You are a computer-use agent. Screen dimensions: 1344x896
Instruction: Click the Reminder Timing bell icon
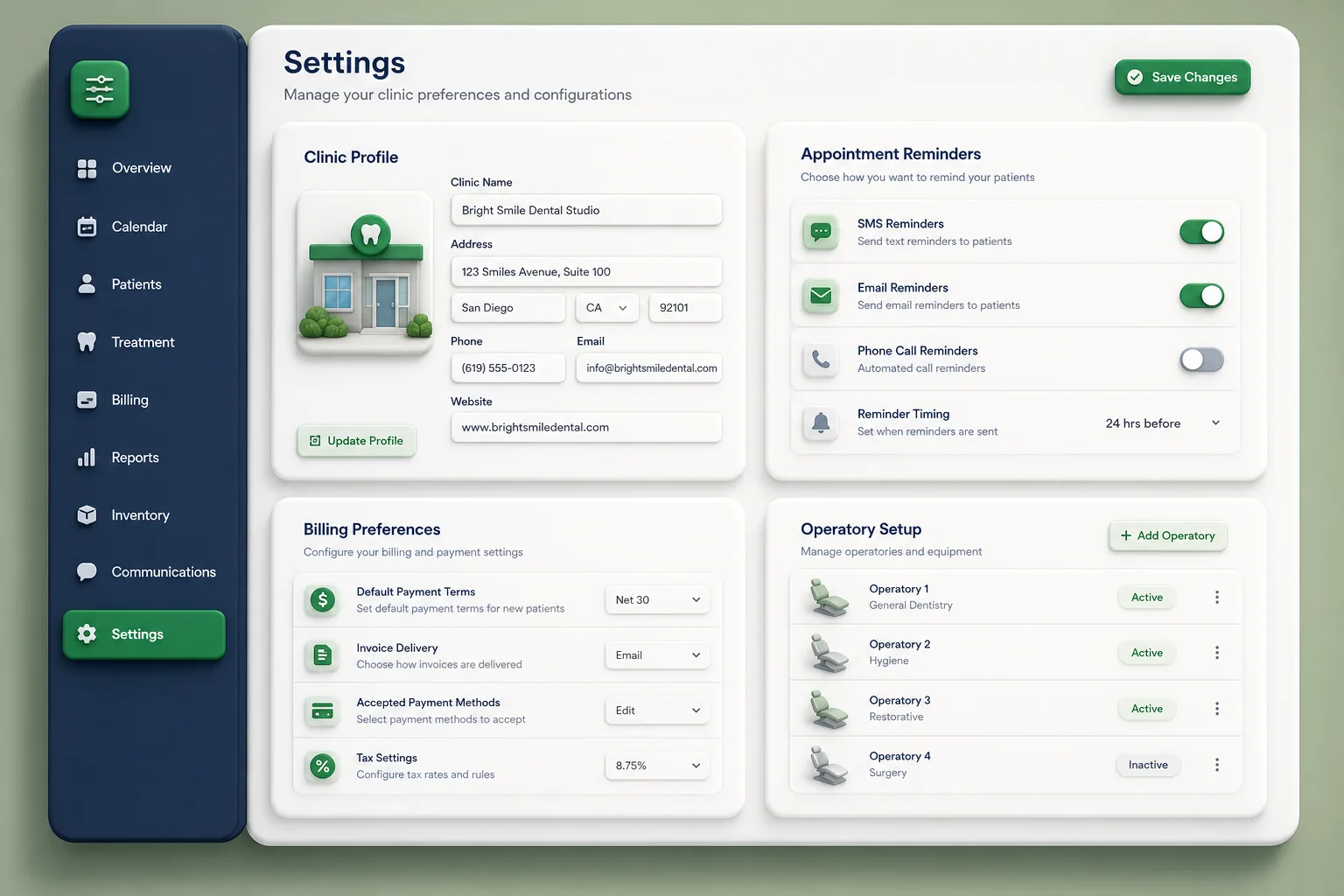pyautogui.click(x=821, y=423)
